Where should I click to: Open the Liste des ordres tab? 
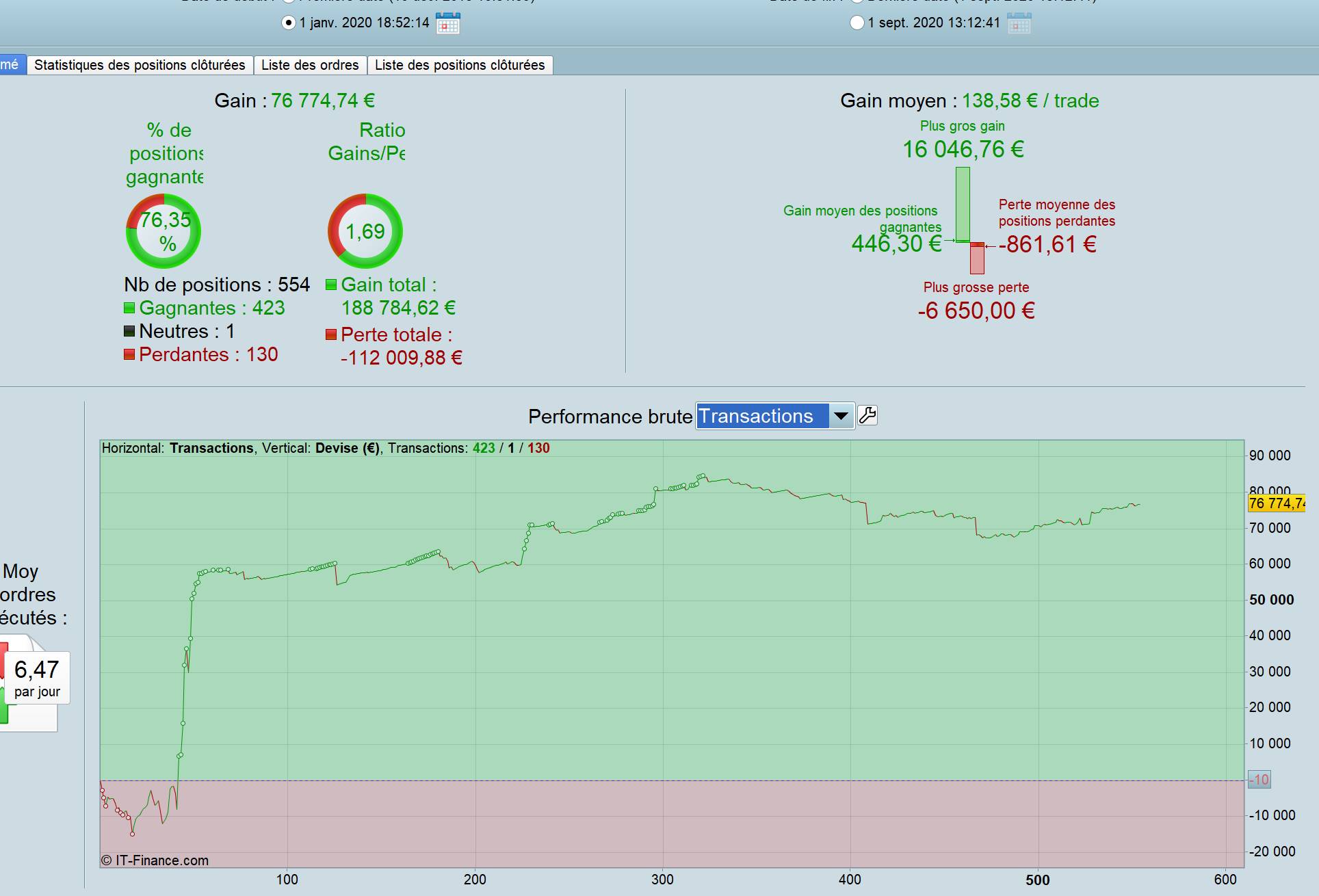click(310, 65)
